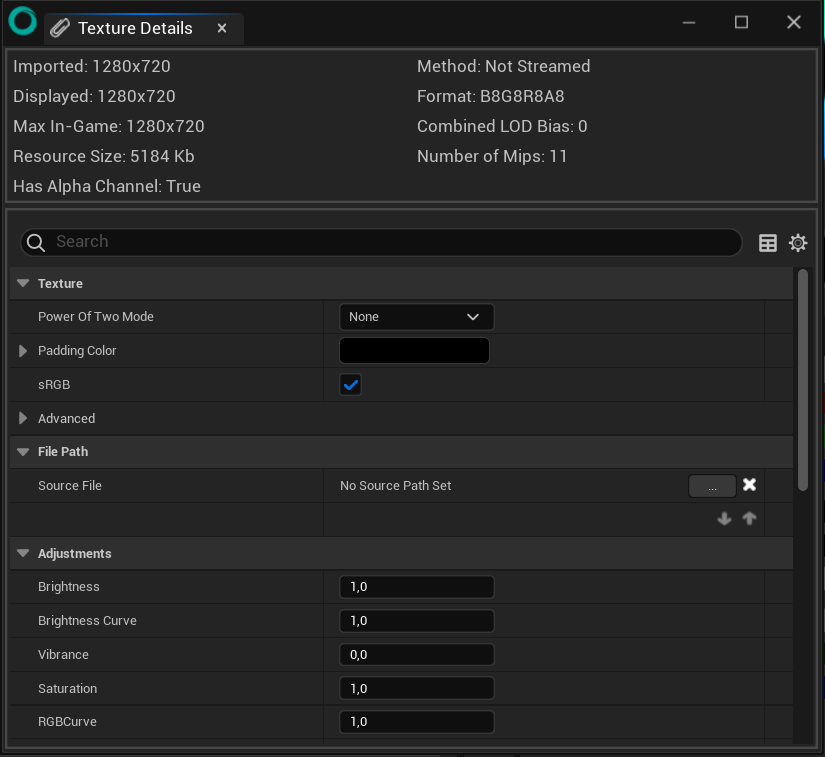Click the move up arrow under Source File
The height and width of the screenshot is (757, 825).
point(749,519)
